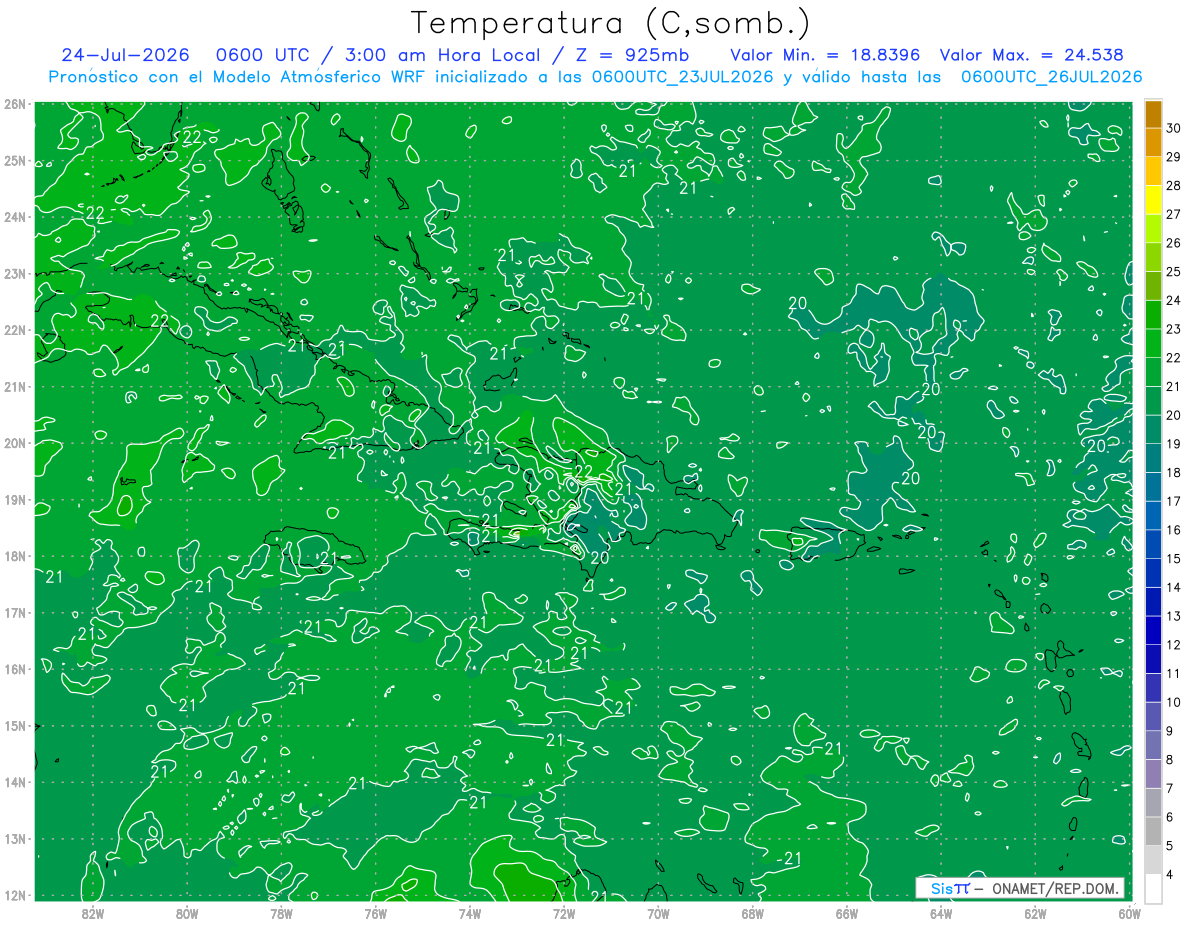Click the color scale value '10'

click(x=1174, y=702)
